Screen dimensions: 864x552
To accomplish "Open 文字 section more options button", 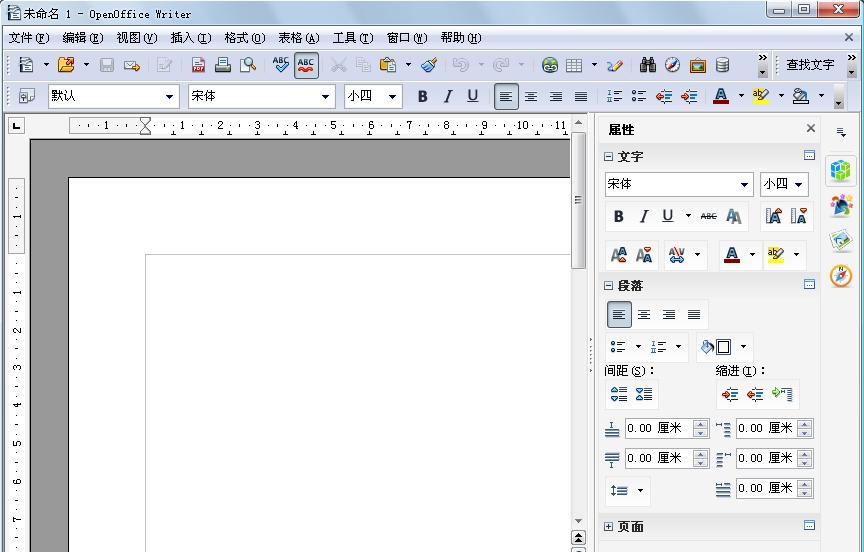I will click(x=809, y=155).
